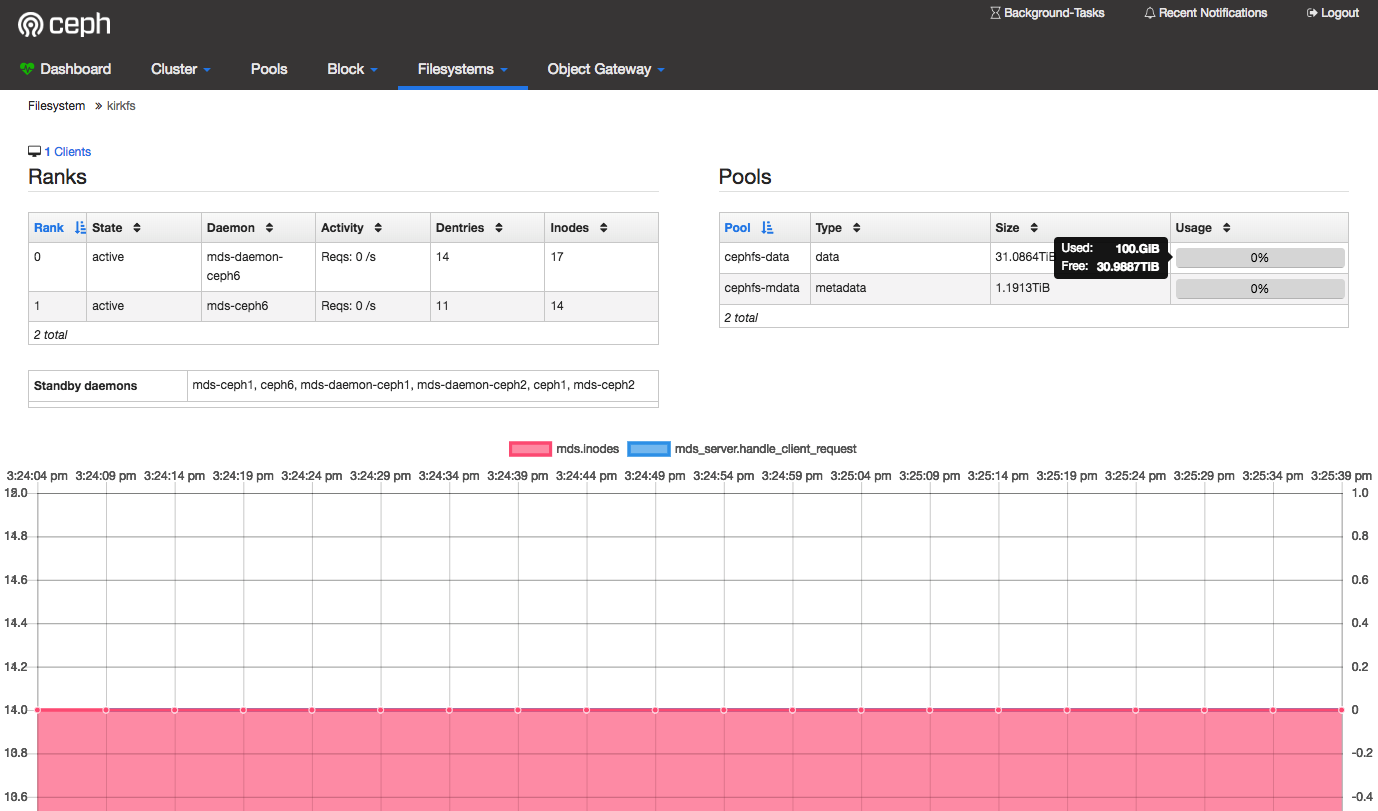Click the mds_server.handle_client_request legend label
The height and width of the screenshot is (811, 1378).
pyautogui.click(x=766, y=449)
